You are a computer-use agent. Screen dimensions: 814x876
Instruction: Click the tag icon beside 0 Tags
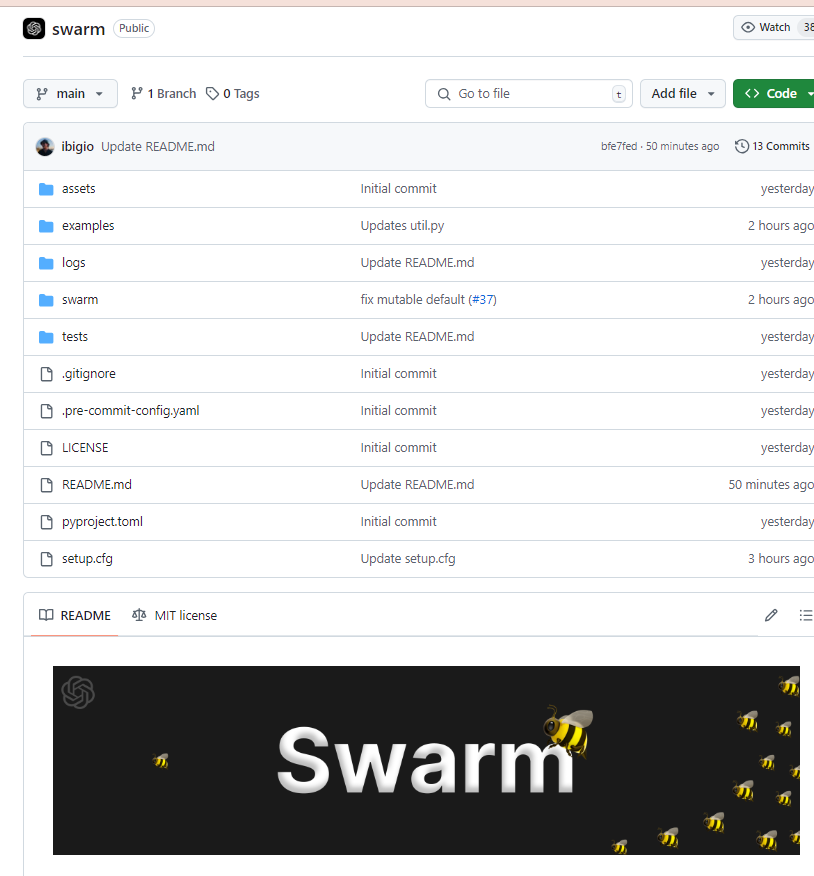coord(212,93)
